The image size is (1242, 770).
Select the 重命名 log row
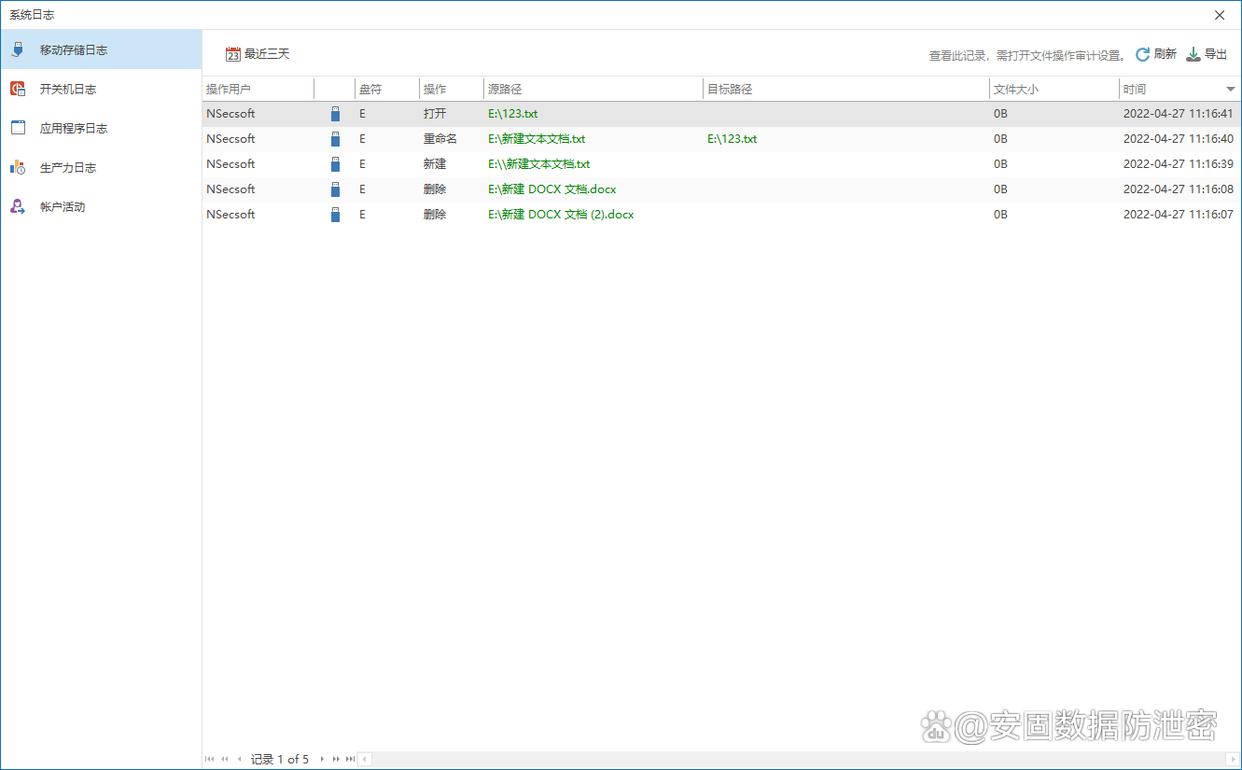tap(440, 139)
